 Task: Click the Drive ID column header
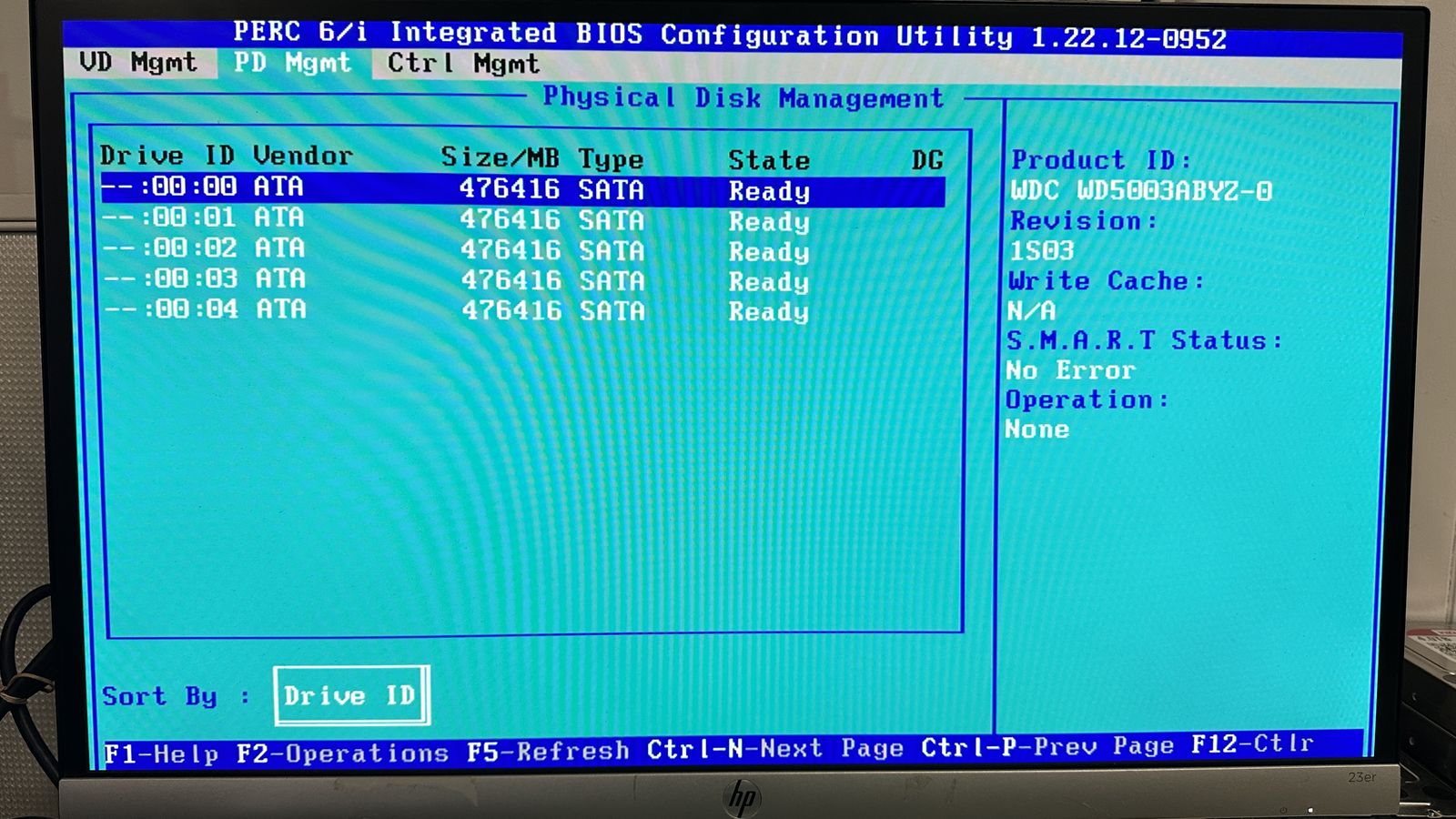[167, 156]
